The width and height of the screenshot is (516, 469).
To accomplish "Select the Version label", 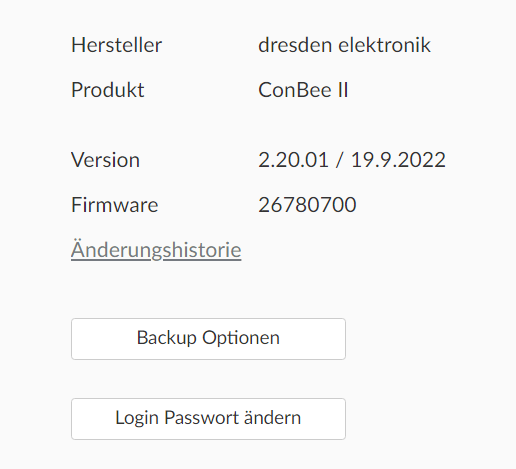I will tap(105, 160).
